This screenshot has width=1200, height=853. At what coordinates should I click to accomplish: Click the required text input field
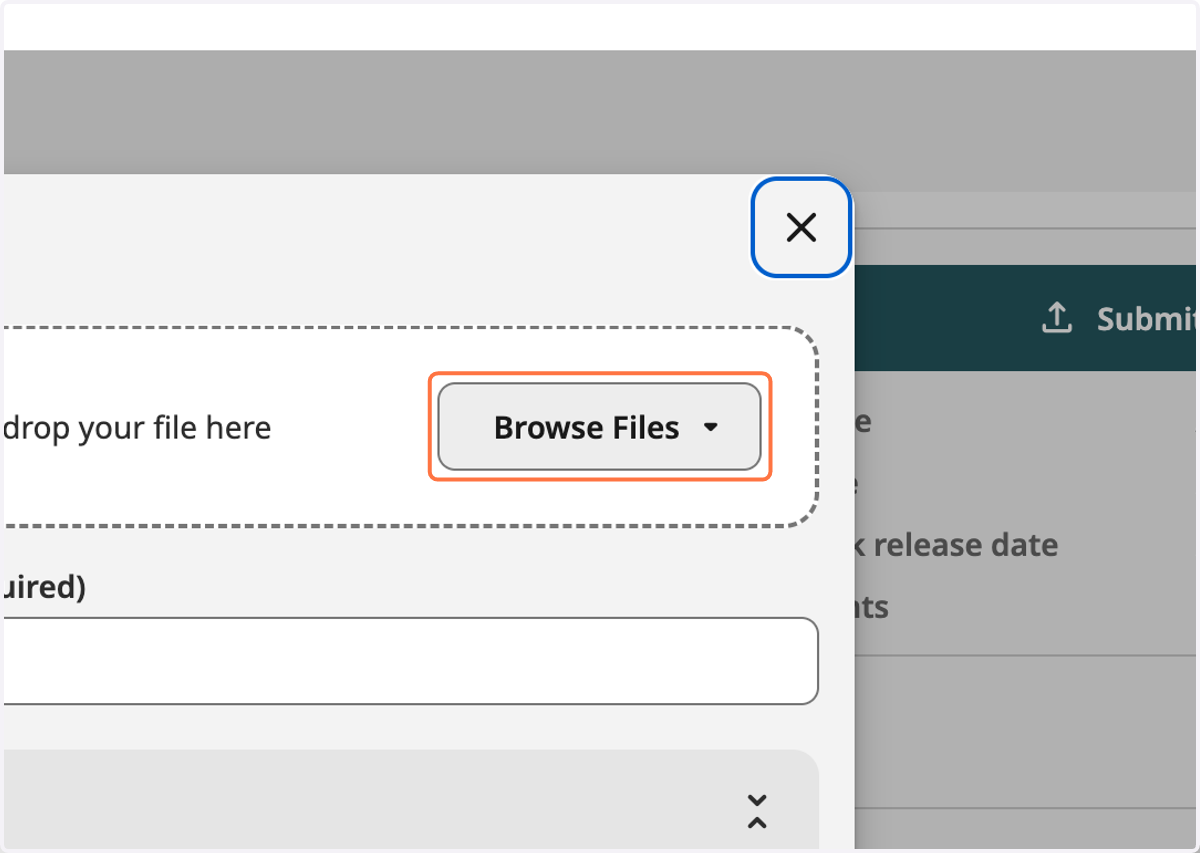coord(410,661)
